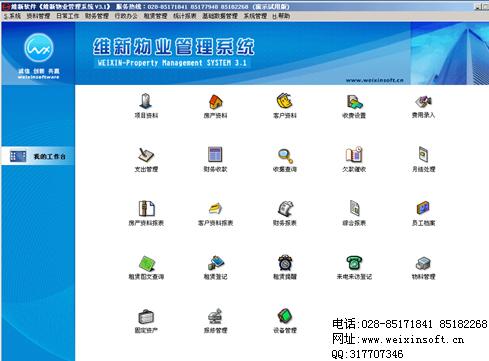
Task: Click the 设备管理 icon
Action: (x=285, y=316)
